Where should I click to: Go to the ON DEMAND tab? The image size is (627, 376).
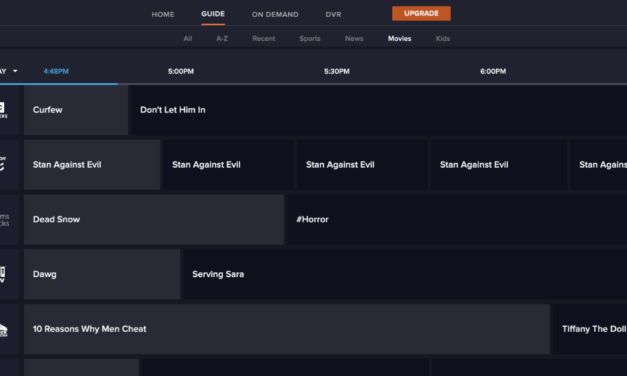coord(275,14)
